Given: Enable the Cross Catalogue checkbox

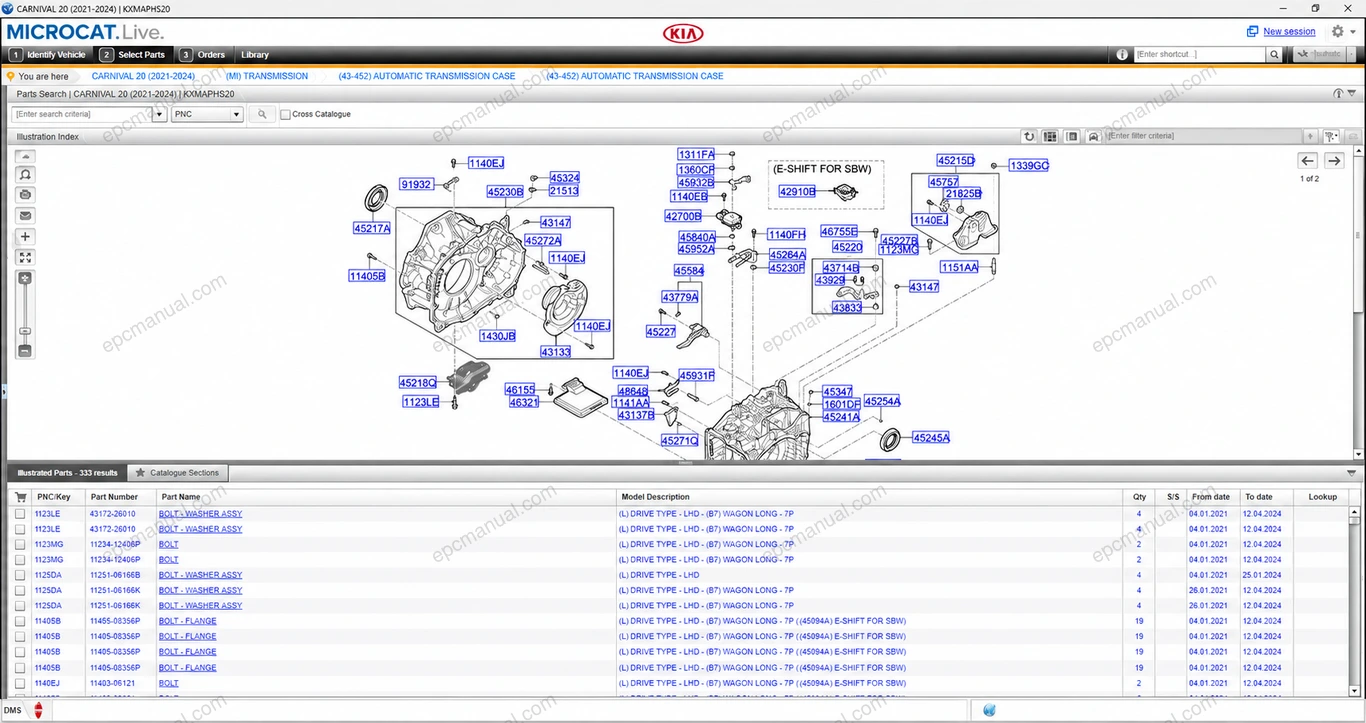Looking at the screenshot, I should pyautogui.click(x=286, y=115).
